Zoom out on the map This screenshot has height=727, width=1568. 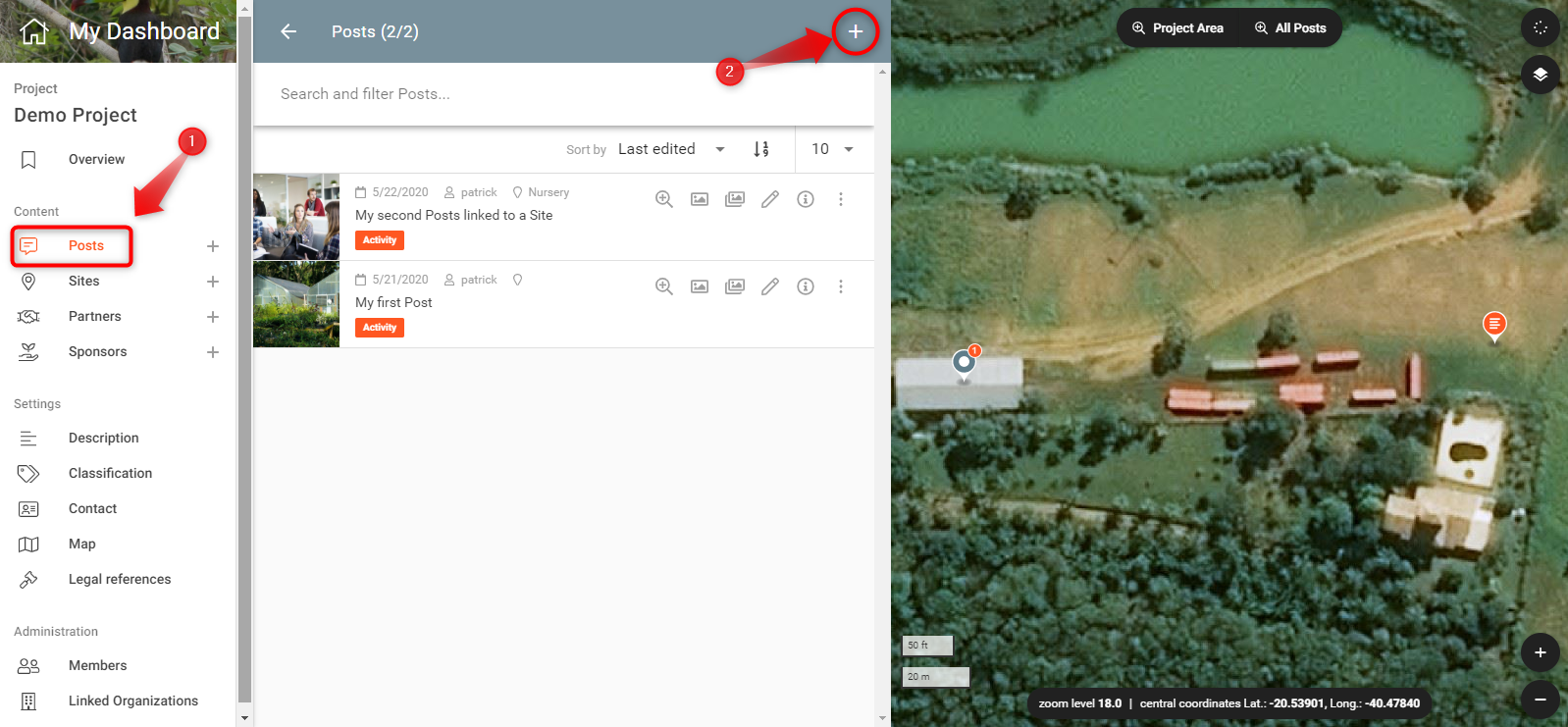pyautogui.click(x=1541, y=700)
